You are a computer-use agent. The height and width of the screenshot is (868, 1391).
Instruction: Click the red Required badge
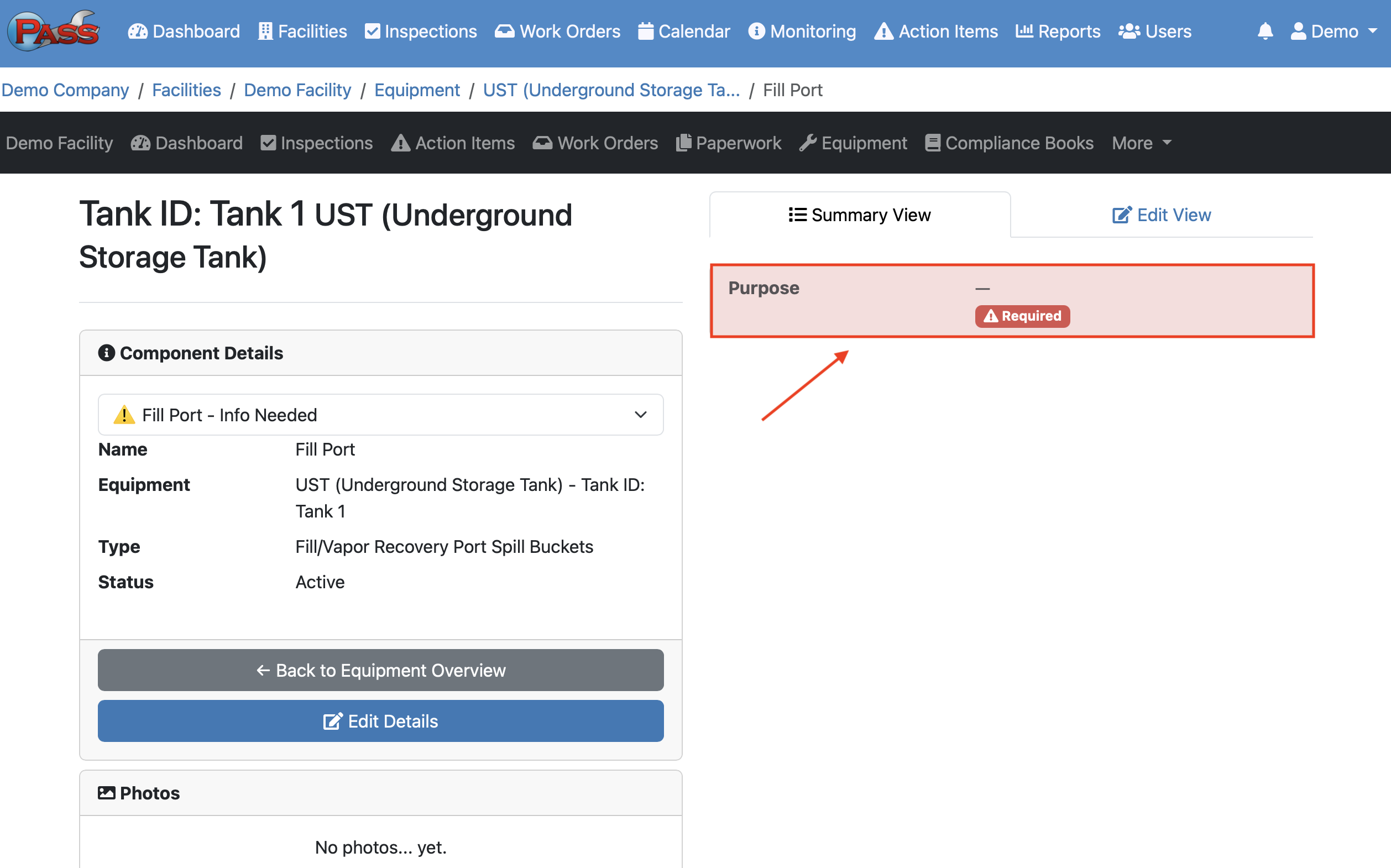click(x=1022, y=316)
